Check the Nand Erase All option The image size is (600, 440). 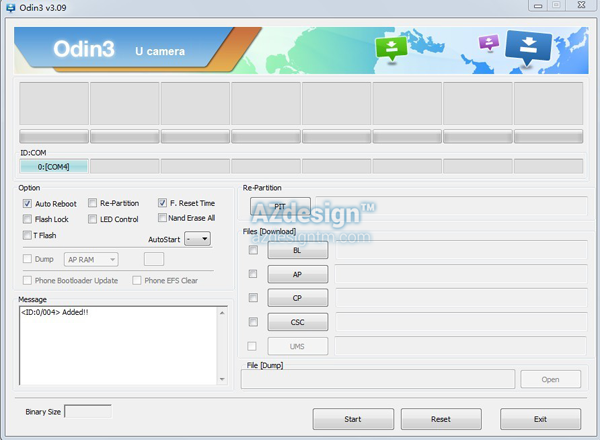click(x=162, y=218)
